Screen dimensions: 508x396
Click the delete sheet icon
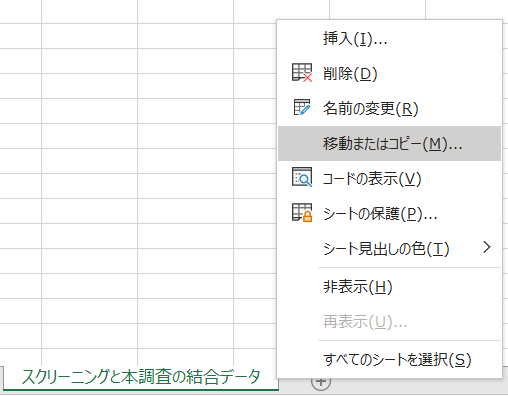302,73
